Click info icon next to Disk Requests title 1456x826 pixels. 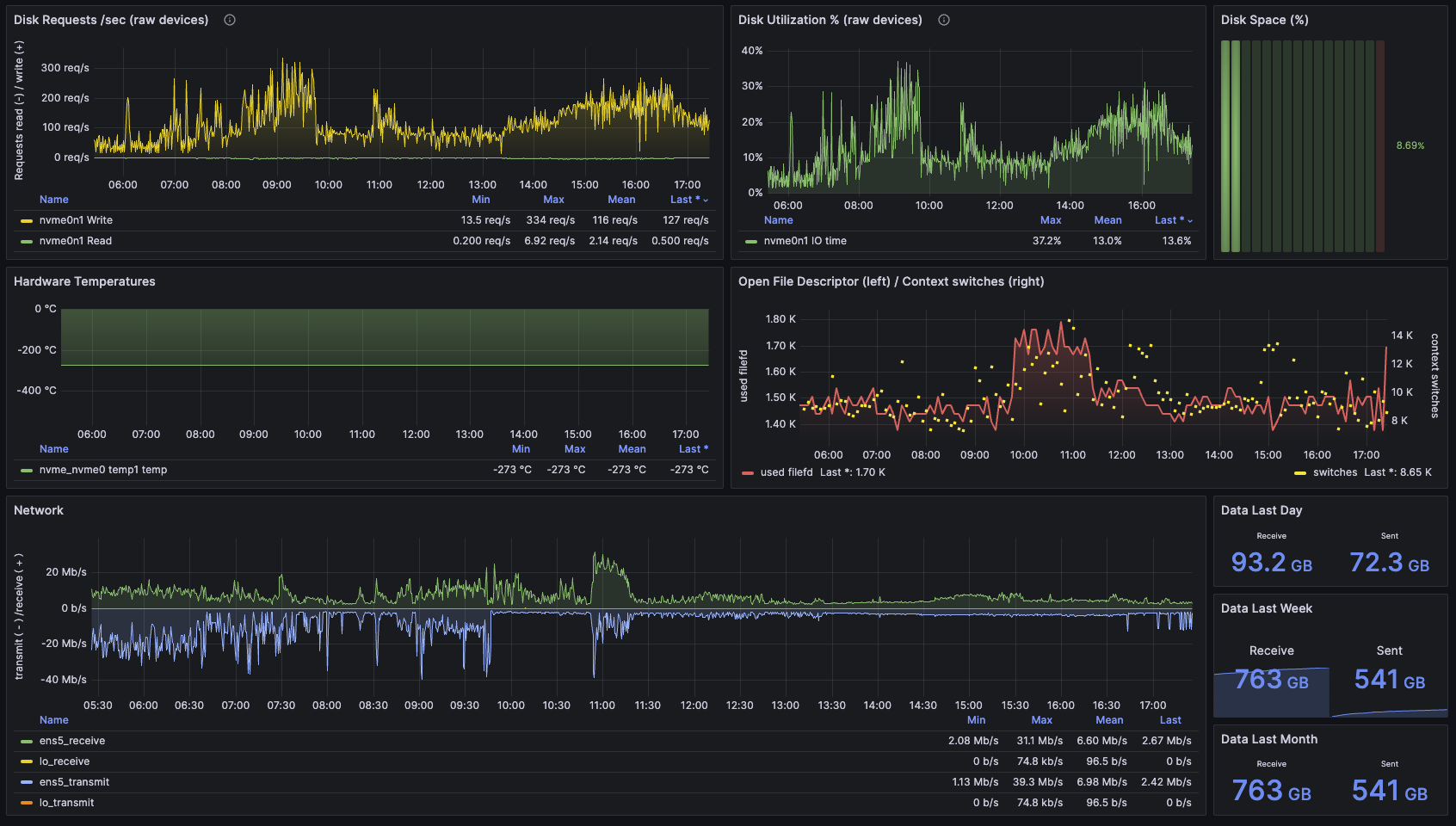click(230, 20)
